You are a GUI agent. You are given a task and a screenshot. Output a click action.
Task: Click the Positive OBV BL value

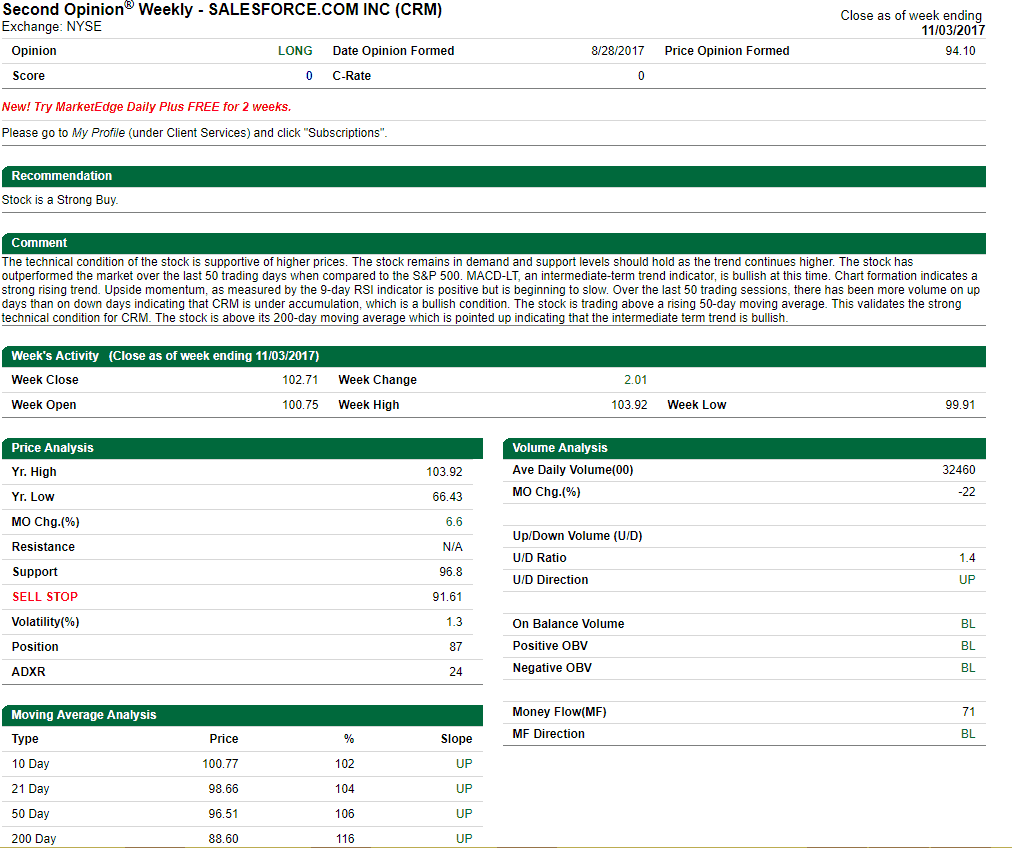tap(967, 646)
